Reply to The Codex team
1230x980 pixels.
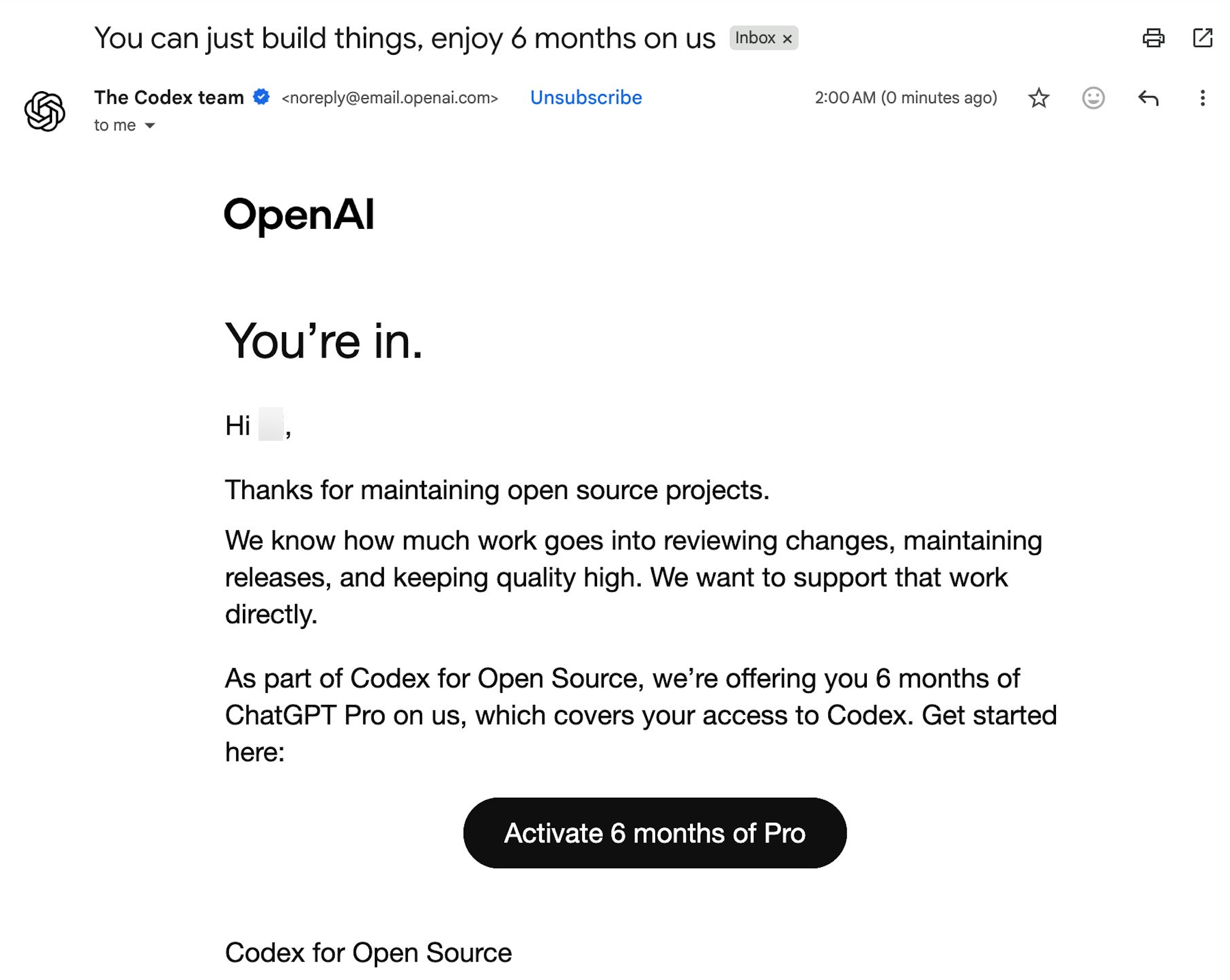click(x=1149, y=98)
